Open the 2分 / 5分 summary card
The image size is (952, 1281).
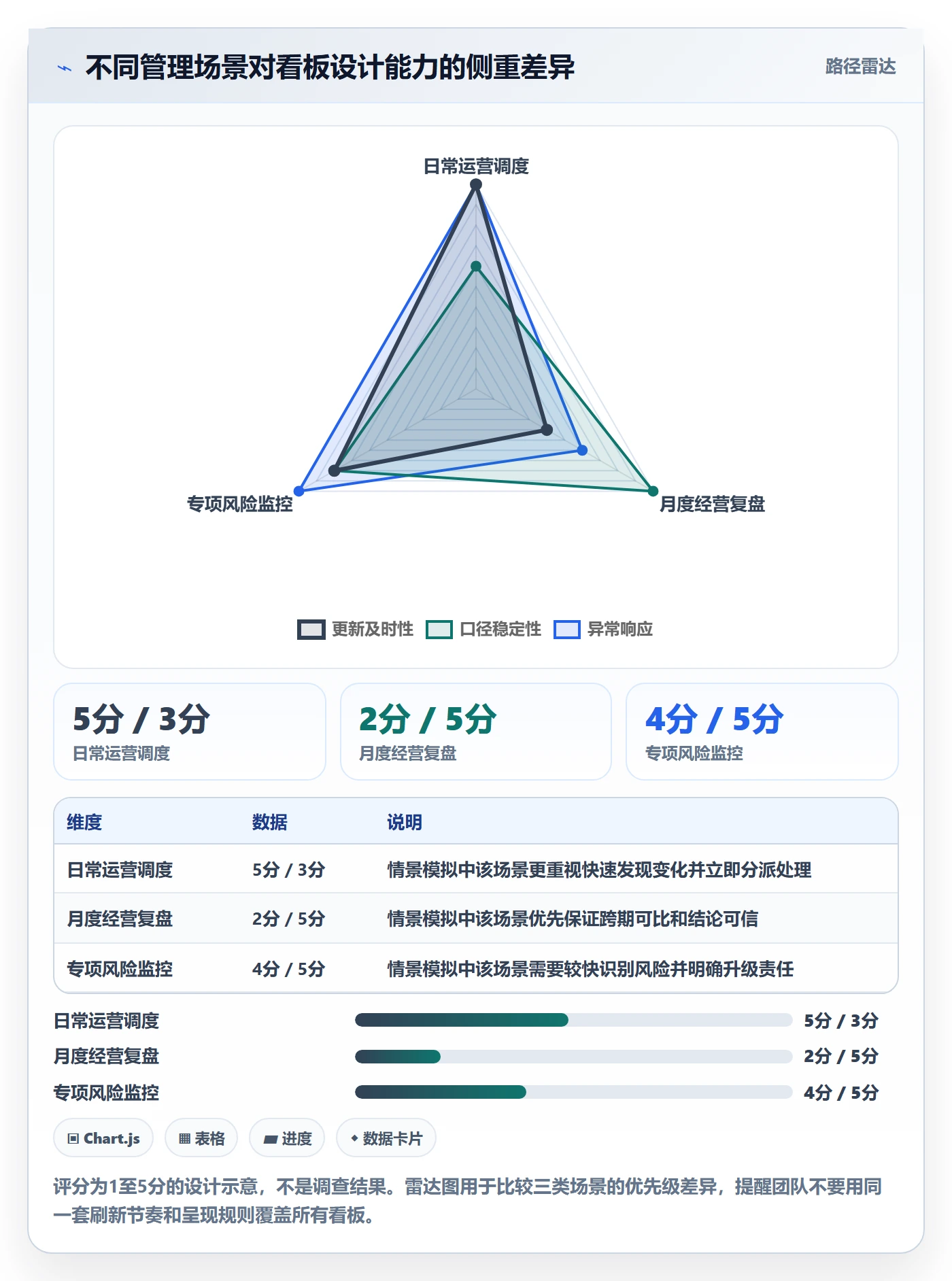pyautogui.click(x=476, y=732)
